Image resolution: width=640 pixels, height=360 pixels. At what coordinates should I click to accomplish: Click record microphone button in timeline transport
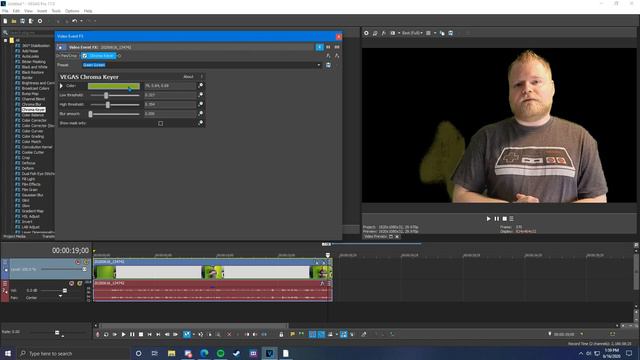(x=98, y=334)
